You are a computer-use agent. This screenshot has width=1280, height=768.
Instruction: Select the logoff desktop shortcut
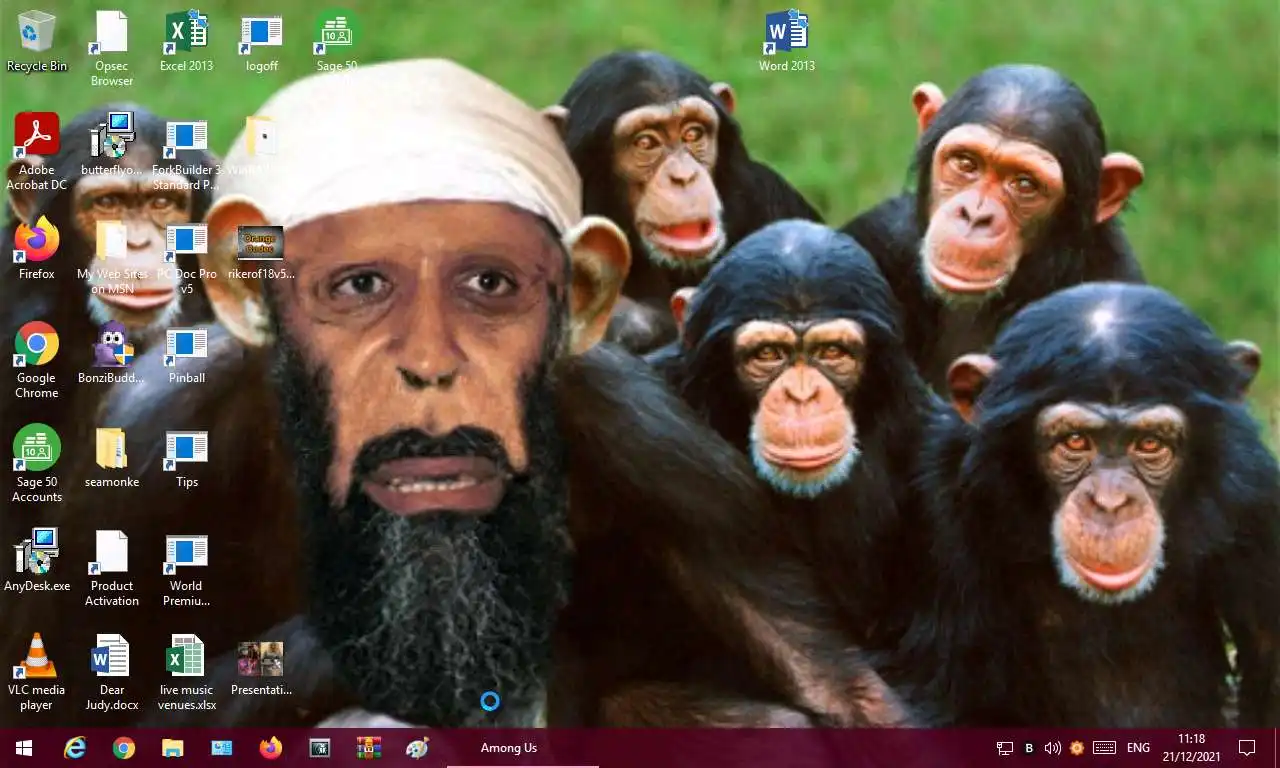tap(261, 41)
